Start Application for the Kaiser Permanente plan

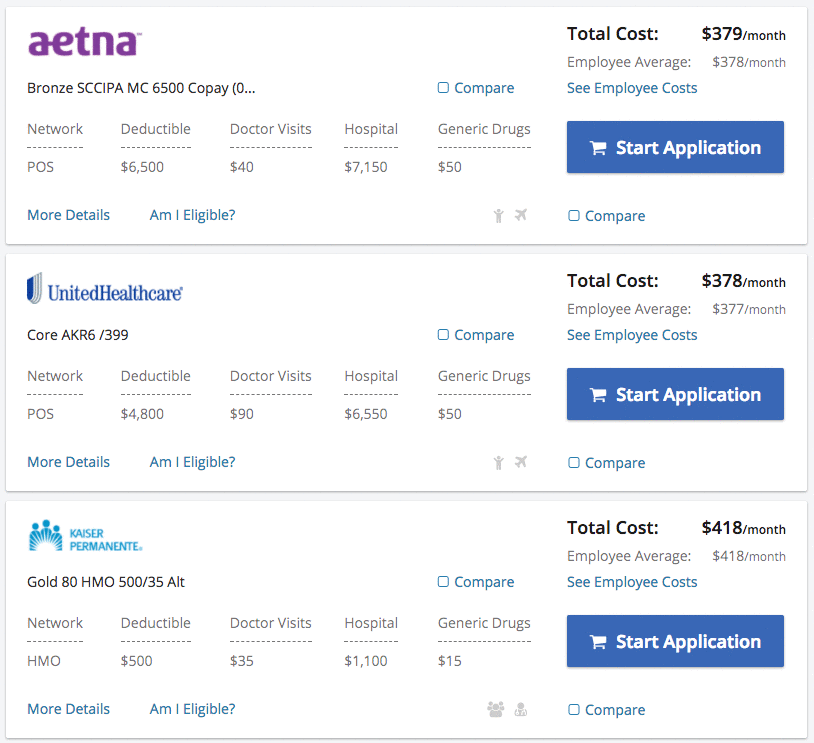click(x=675, y=642)
